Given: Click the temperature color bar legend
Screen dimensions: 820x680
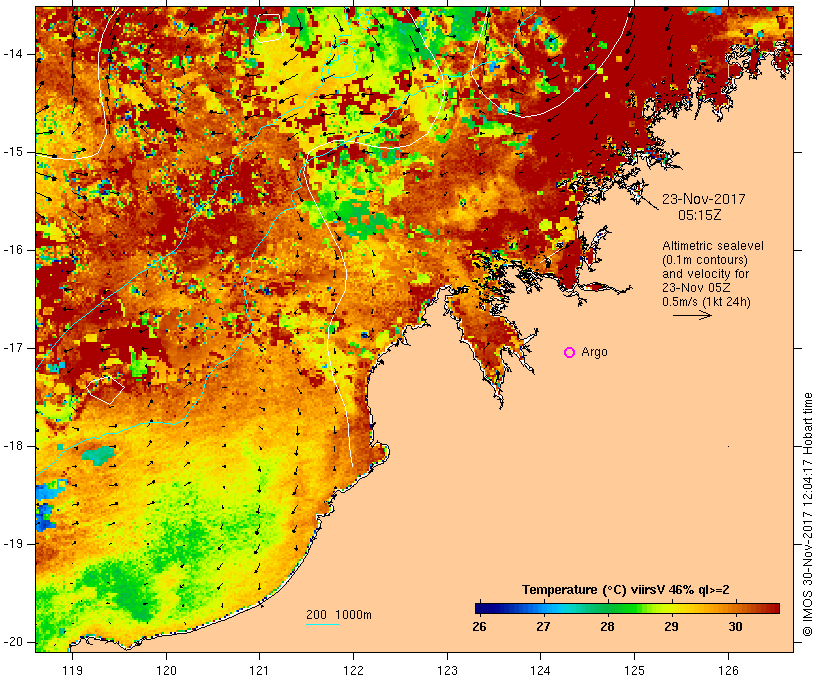Looking at the screenshot, I should (627, 608).
